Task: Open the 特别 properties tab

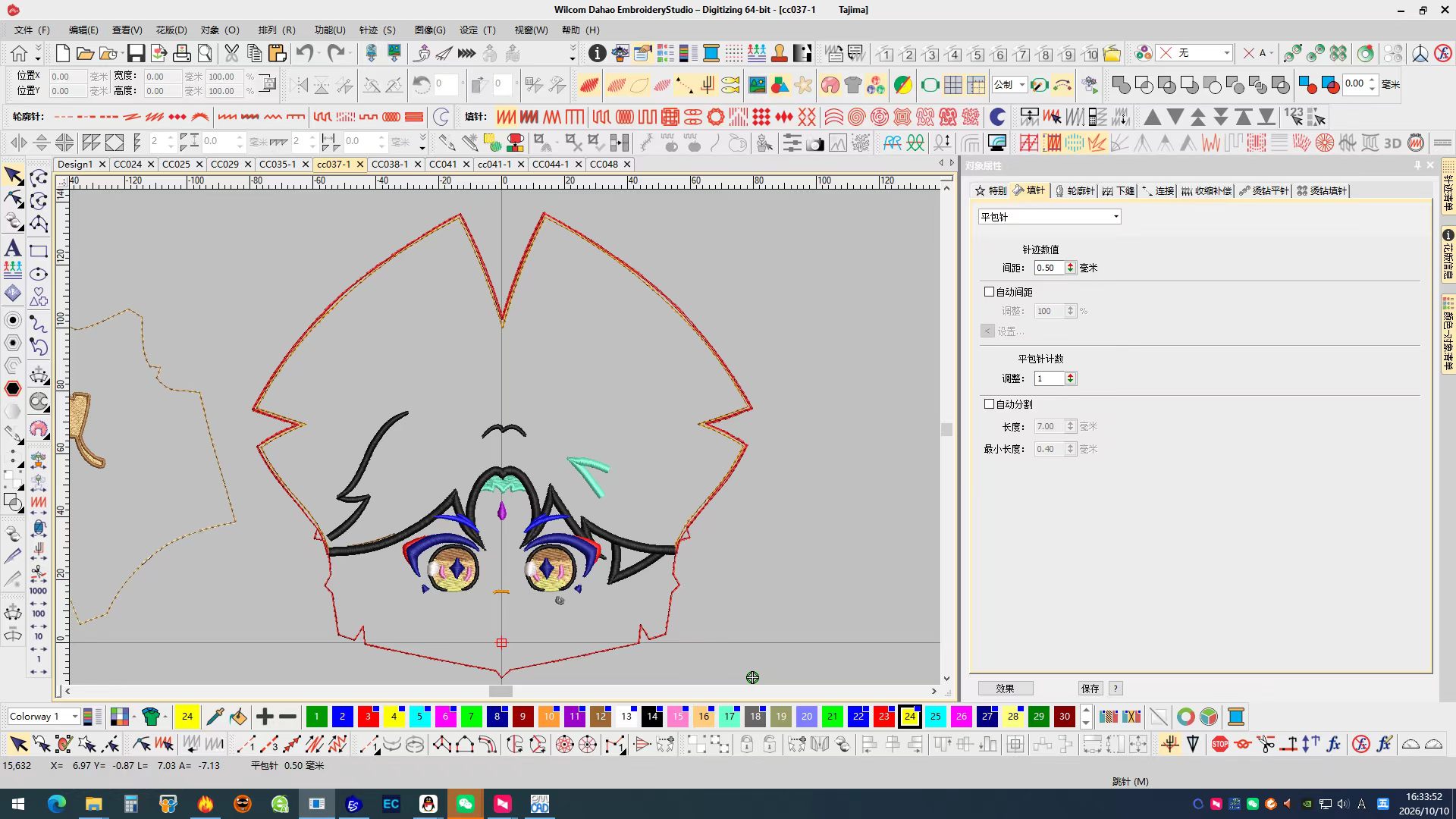Action: [x=991, y=191]
